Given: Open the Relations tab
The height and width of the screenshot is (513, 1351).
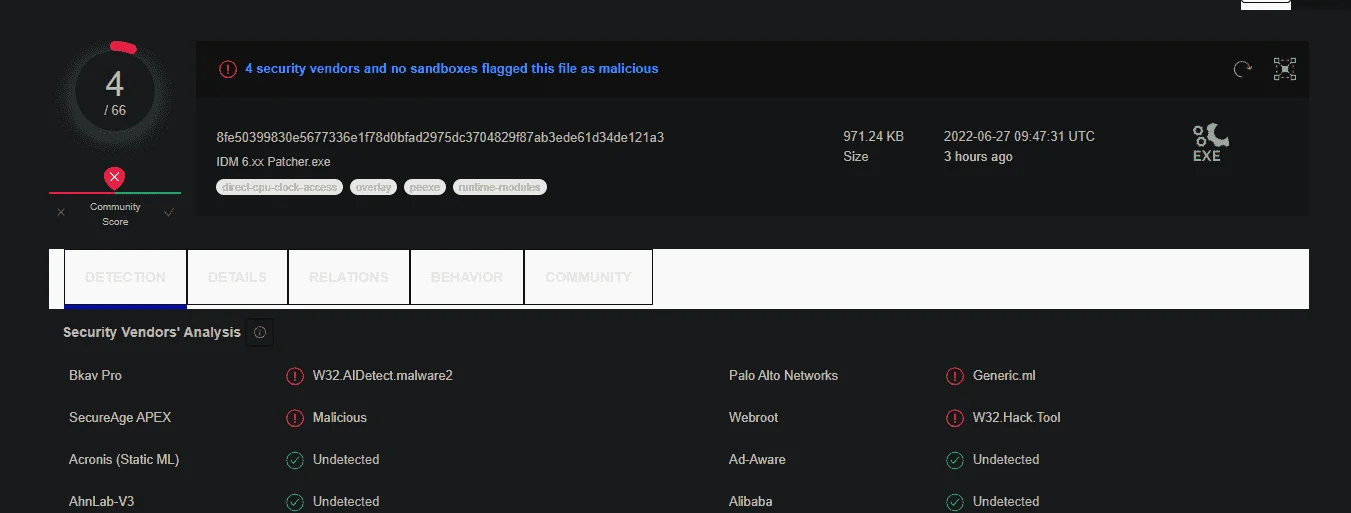Looking at the screenshot, I should tap(349, 277).
